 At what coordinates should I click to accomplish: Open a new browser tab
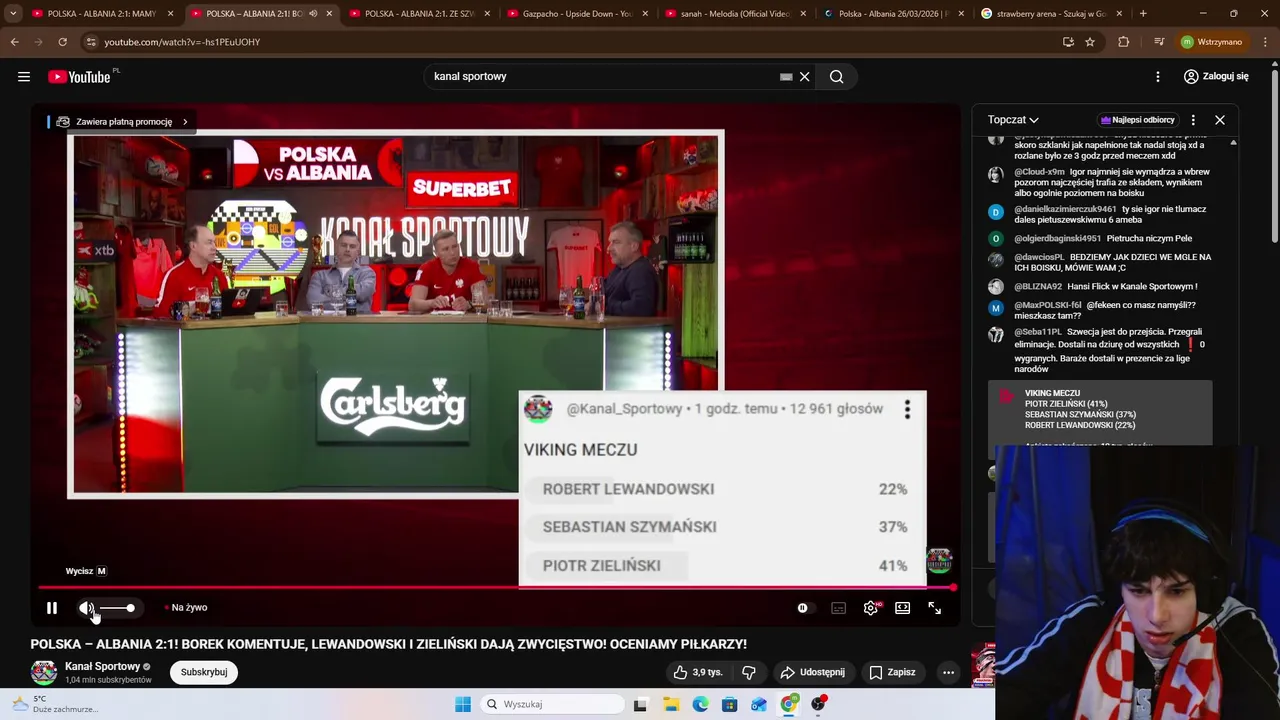pyautogui.click(x=1143, y=14)
